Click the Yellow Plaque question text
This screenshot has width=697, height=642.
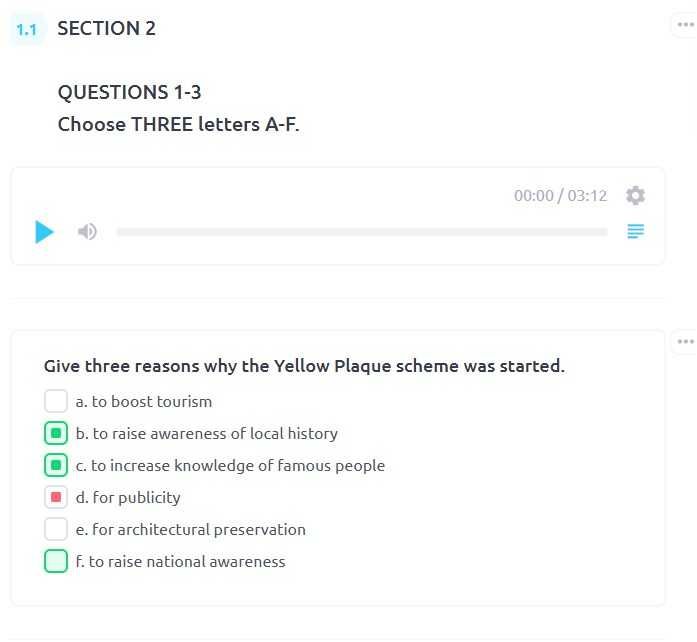pos(304,366)
